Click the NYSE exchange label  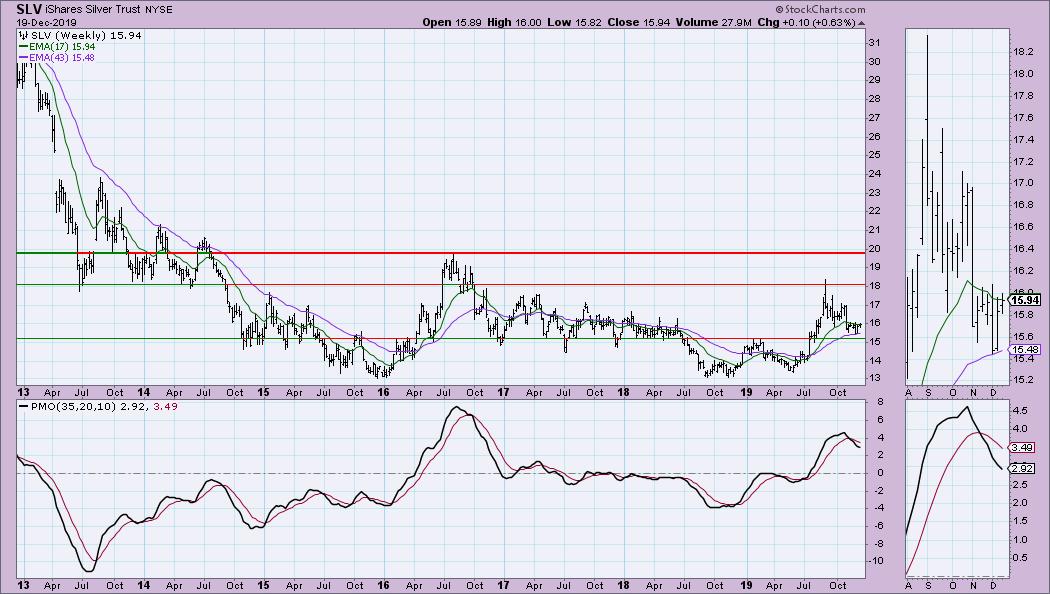159,10
